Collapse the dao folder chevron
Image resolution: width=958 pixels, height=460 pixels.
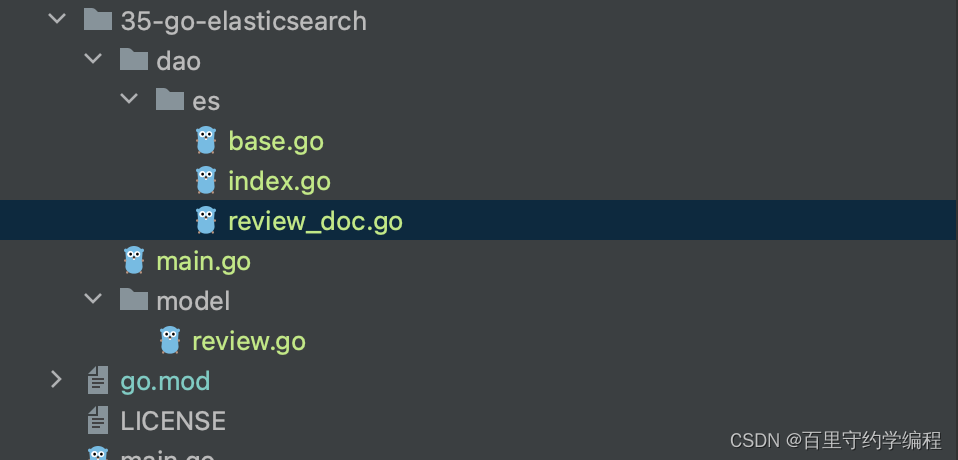(x=93, y=59)
